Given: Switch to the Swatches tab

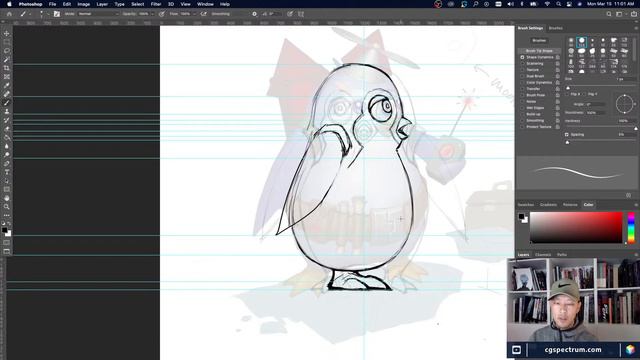Looking at the screenshot, I should tap(526, 204).
